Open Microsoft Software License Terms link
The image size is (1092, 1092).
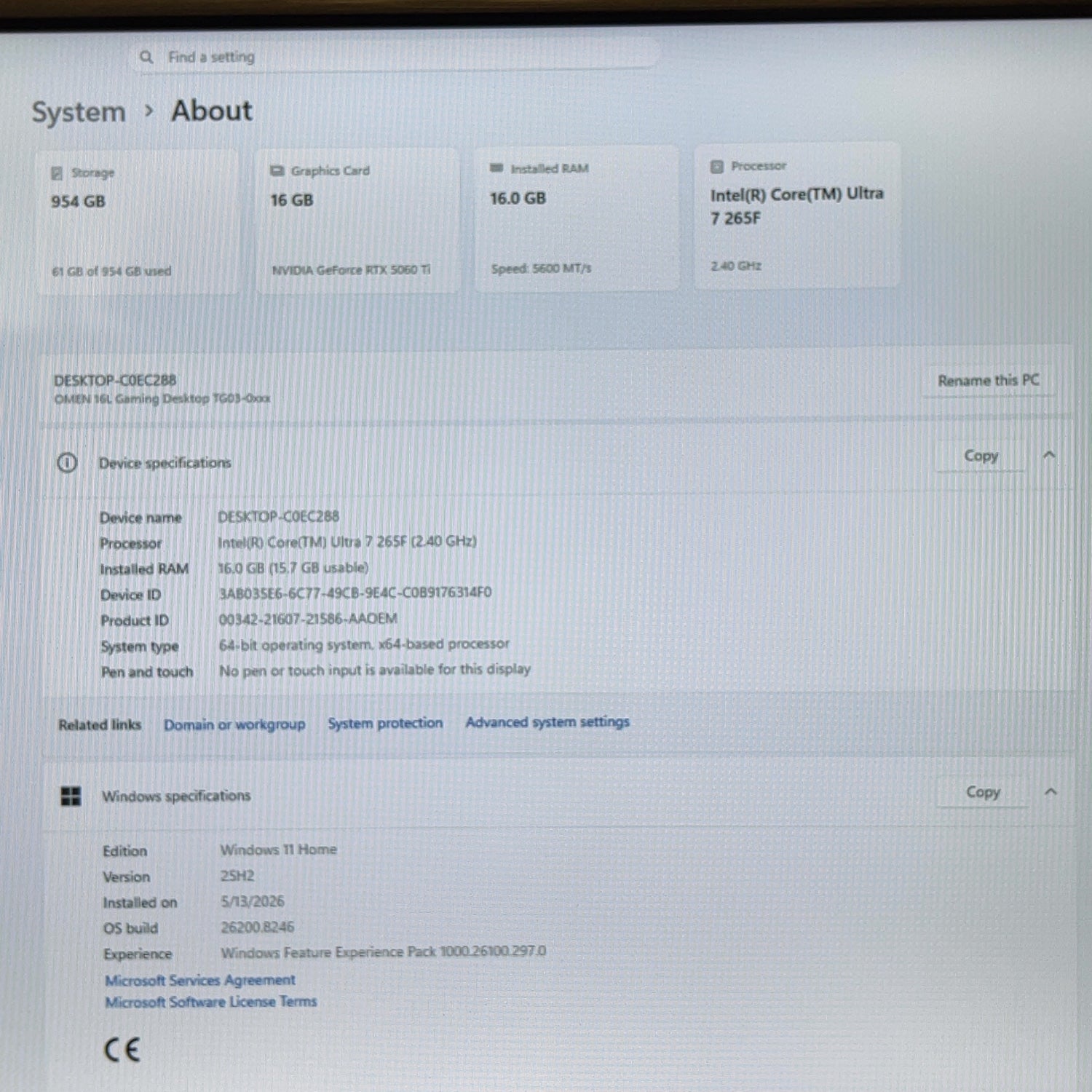pos(211,1002)
